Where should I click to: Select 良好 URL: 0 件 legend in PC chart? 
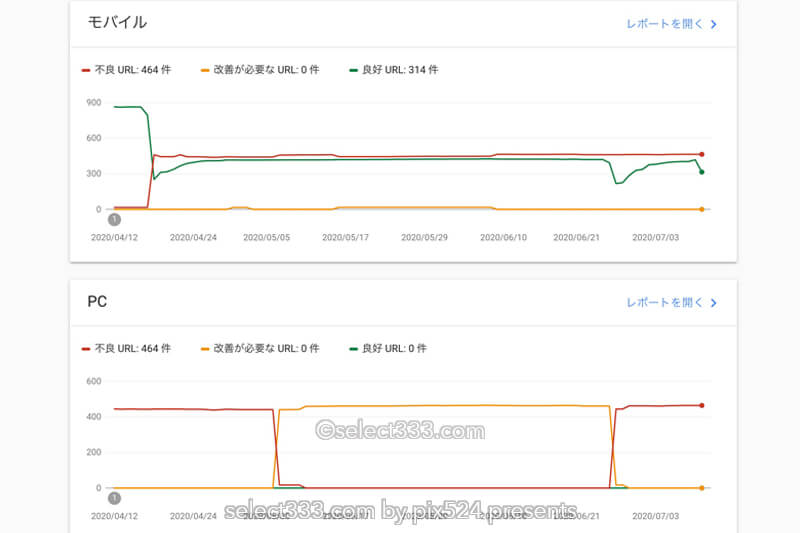pyautogui.click(x=388, y=348)
